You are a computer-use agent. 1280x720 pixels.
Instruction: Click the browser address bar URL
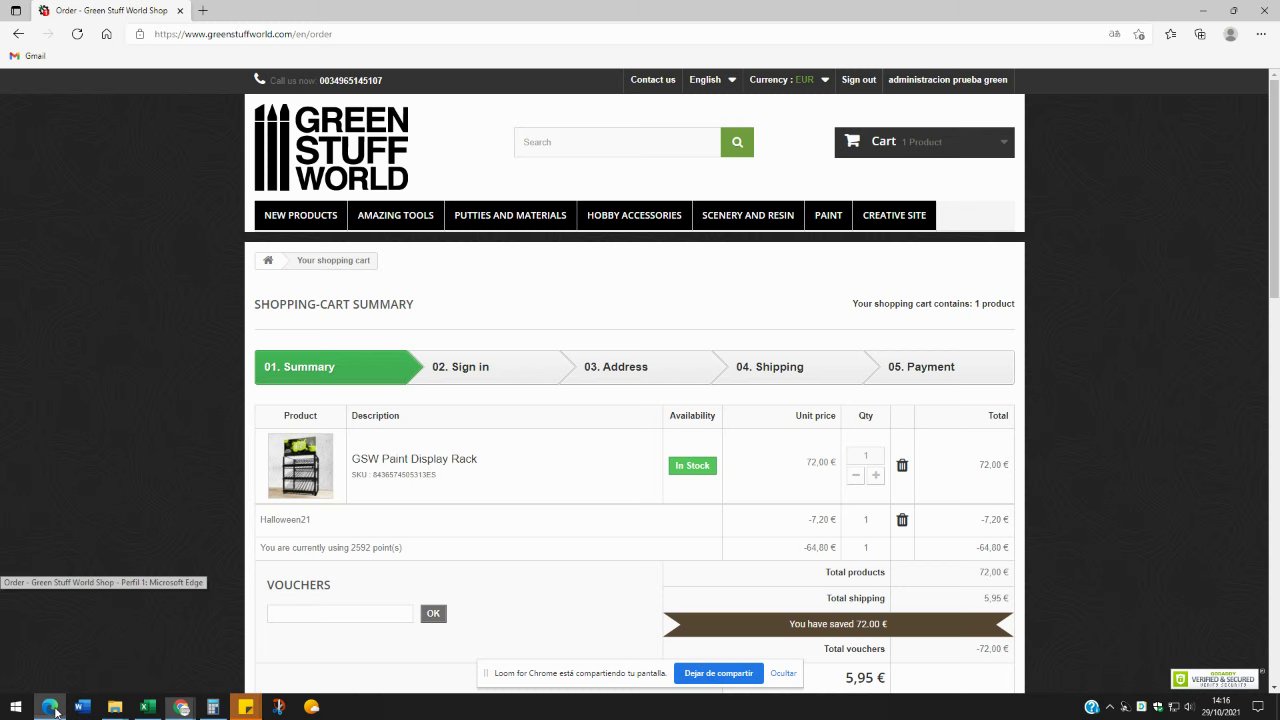coord(243,34)
